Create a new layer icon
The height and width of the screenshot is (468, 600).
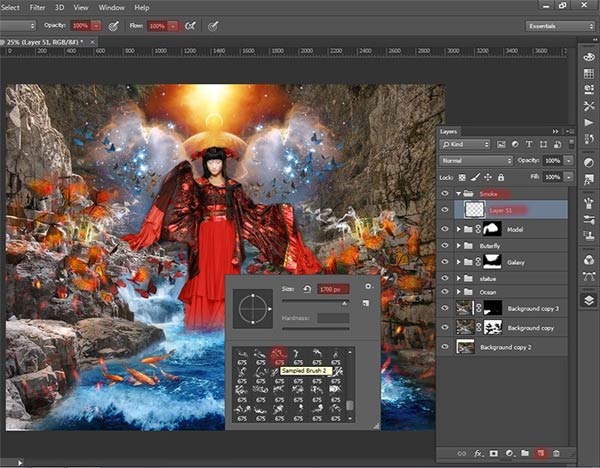point(541,453)
